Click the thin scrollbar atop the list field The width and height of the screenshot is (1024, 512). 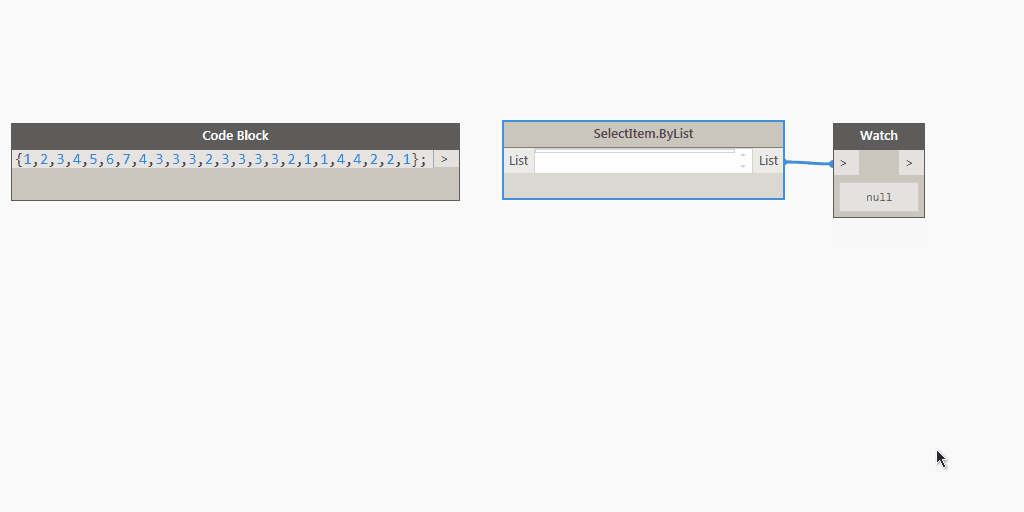point(634,151)
